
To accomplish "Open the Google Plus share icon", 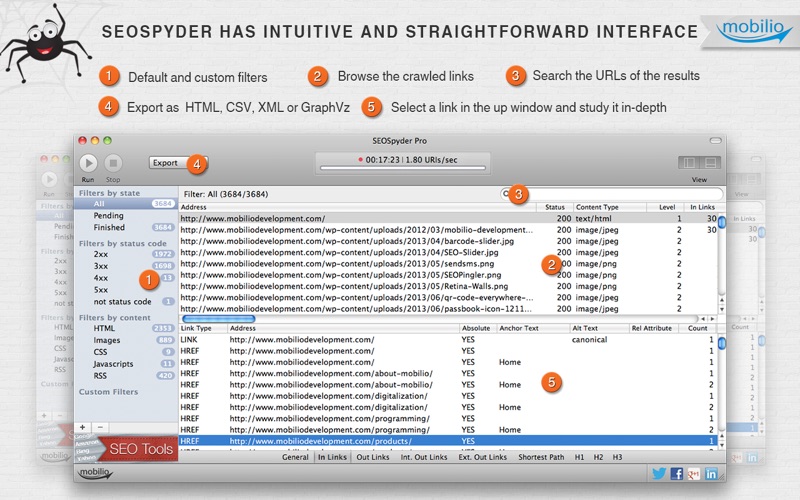I will point(694,473).
